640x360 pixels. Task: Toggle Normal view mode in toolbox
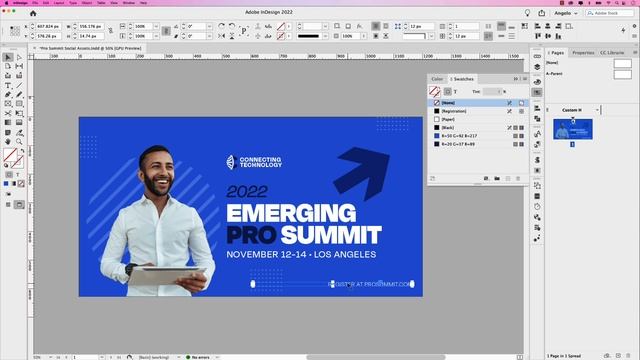pyautogui.click(x=8, y=204)
